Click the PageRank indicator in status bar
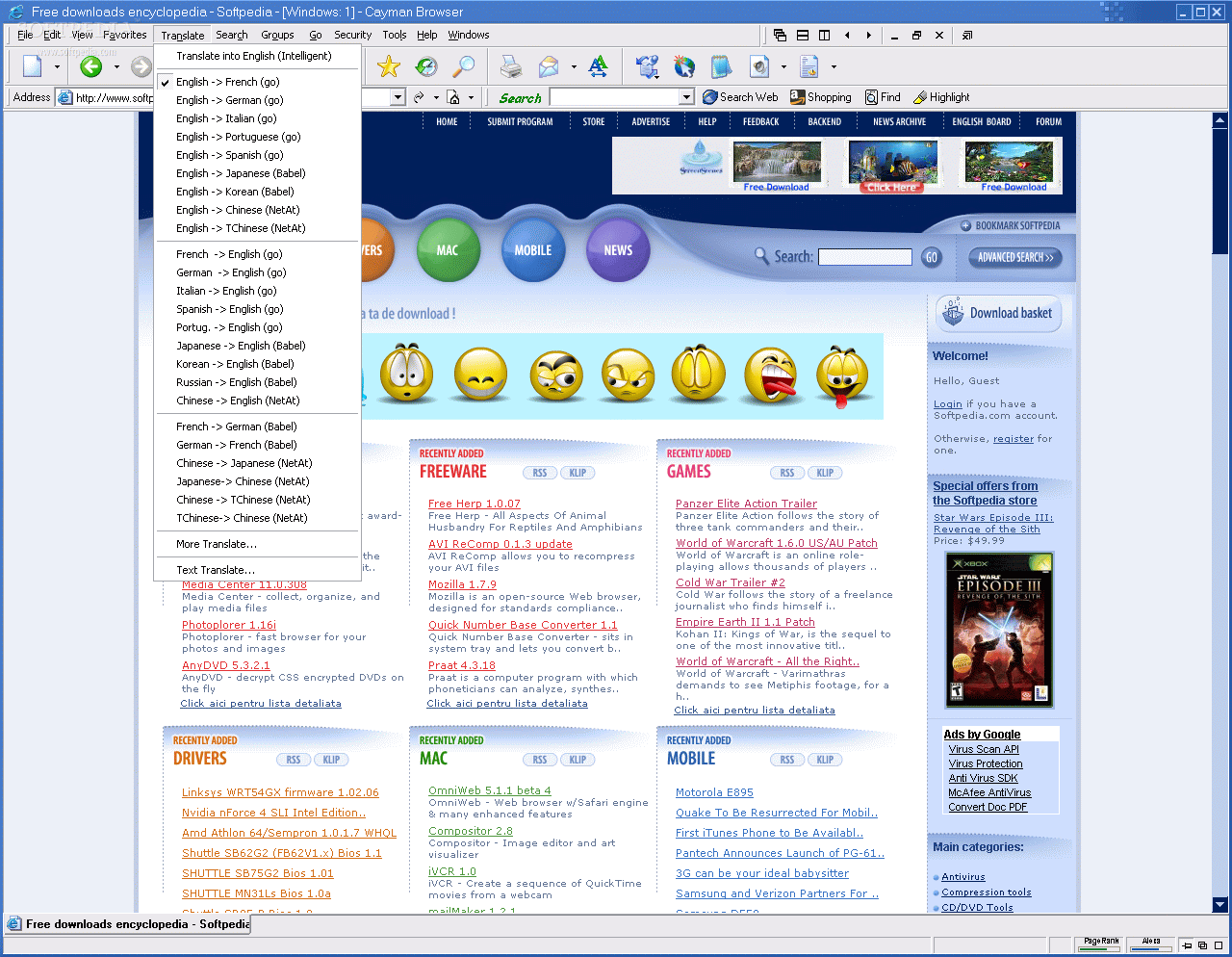Image resolution: width=1232 pixels, height=957 pixels. (1101, 945)
